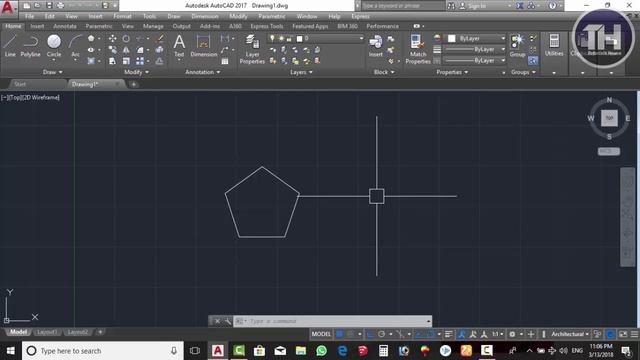
Task: Click the Move tool icon
Action: click(x=113, y=38)
